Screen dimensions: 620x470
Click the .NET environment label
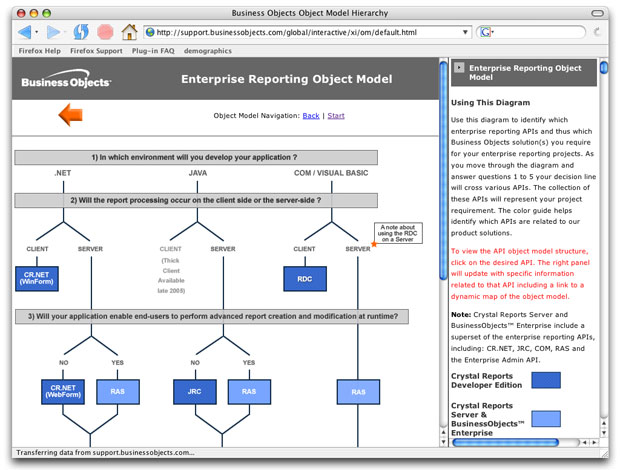click(63, 173)
